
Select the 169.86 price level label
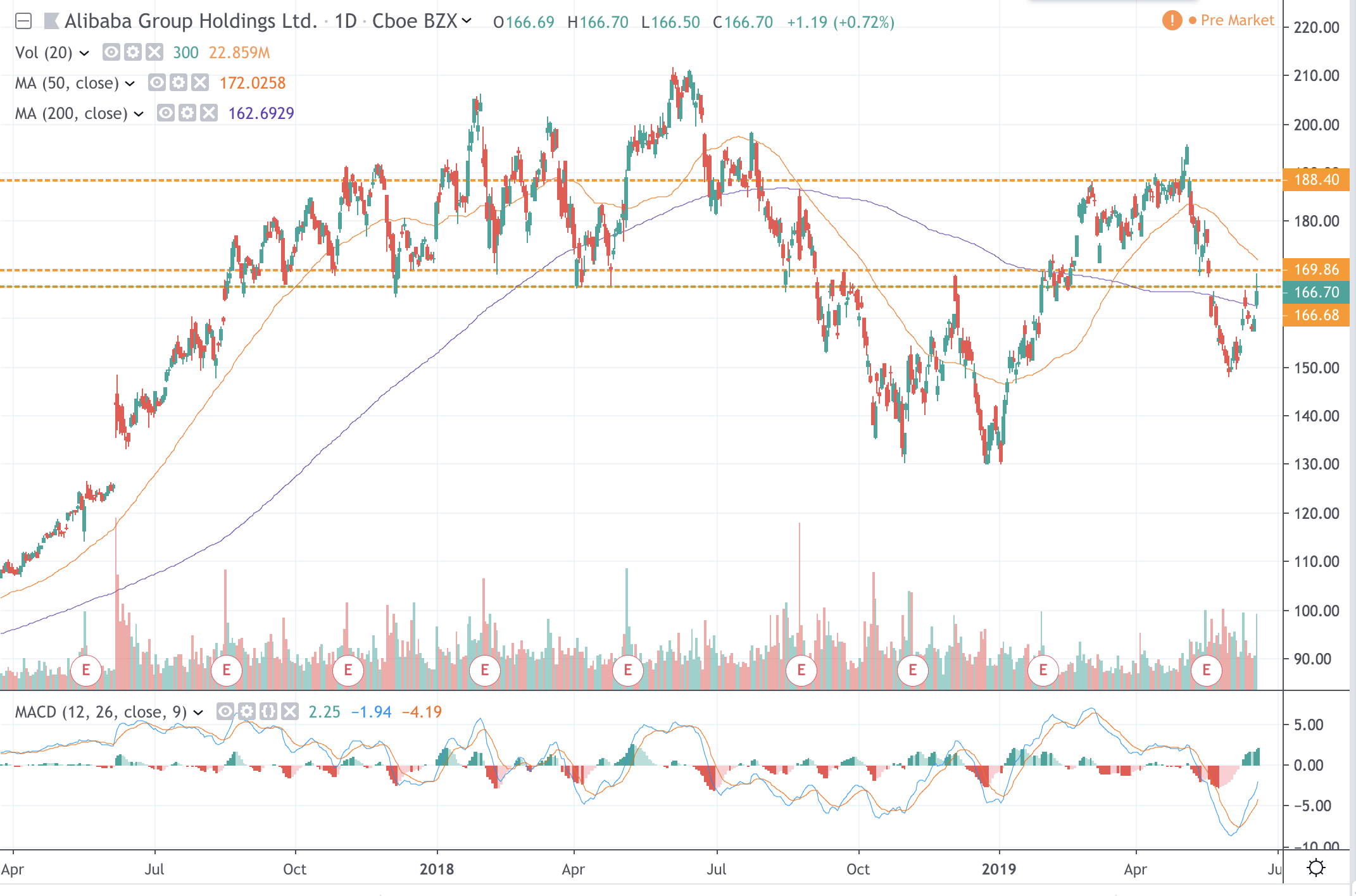[x=1316, y=270]
